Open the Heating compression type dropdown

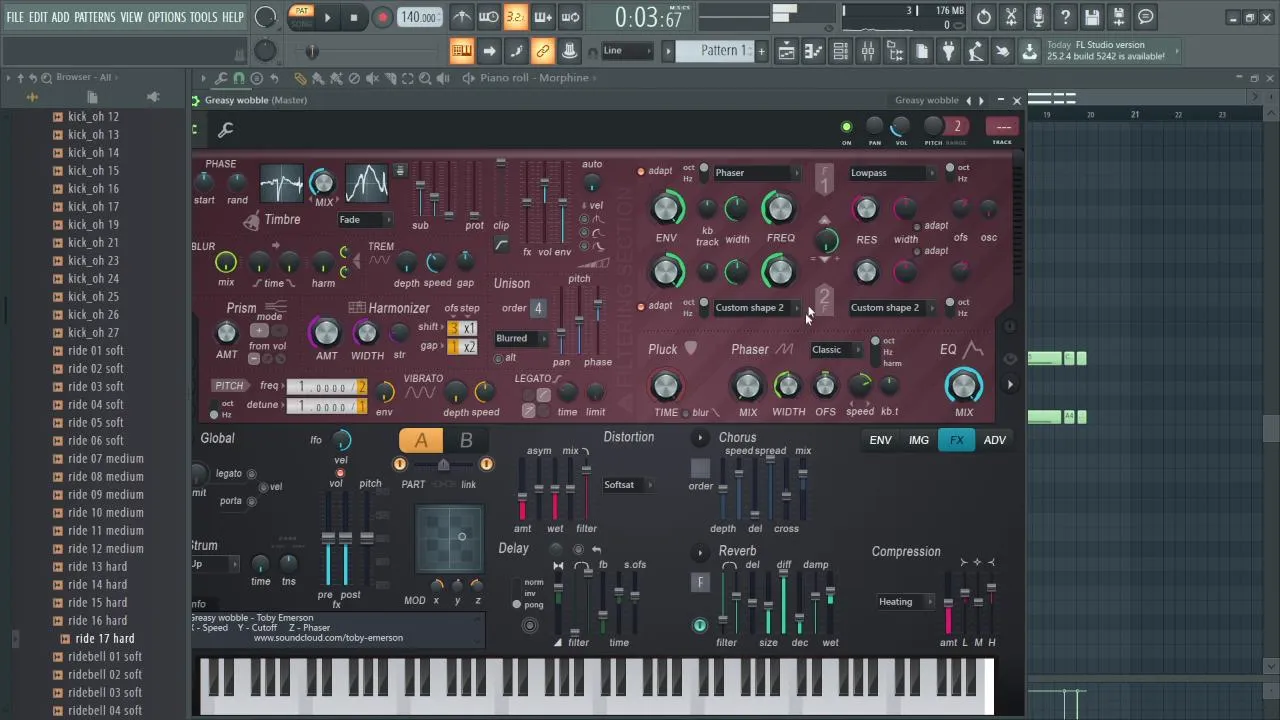click(905, 602)
